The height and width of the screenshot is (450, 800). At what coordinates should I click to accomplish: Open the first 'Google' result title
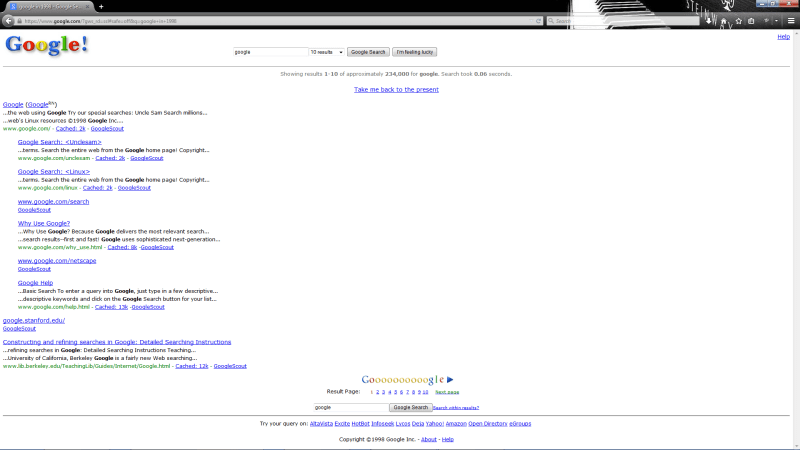coord(13,104)
